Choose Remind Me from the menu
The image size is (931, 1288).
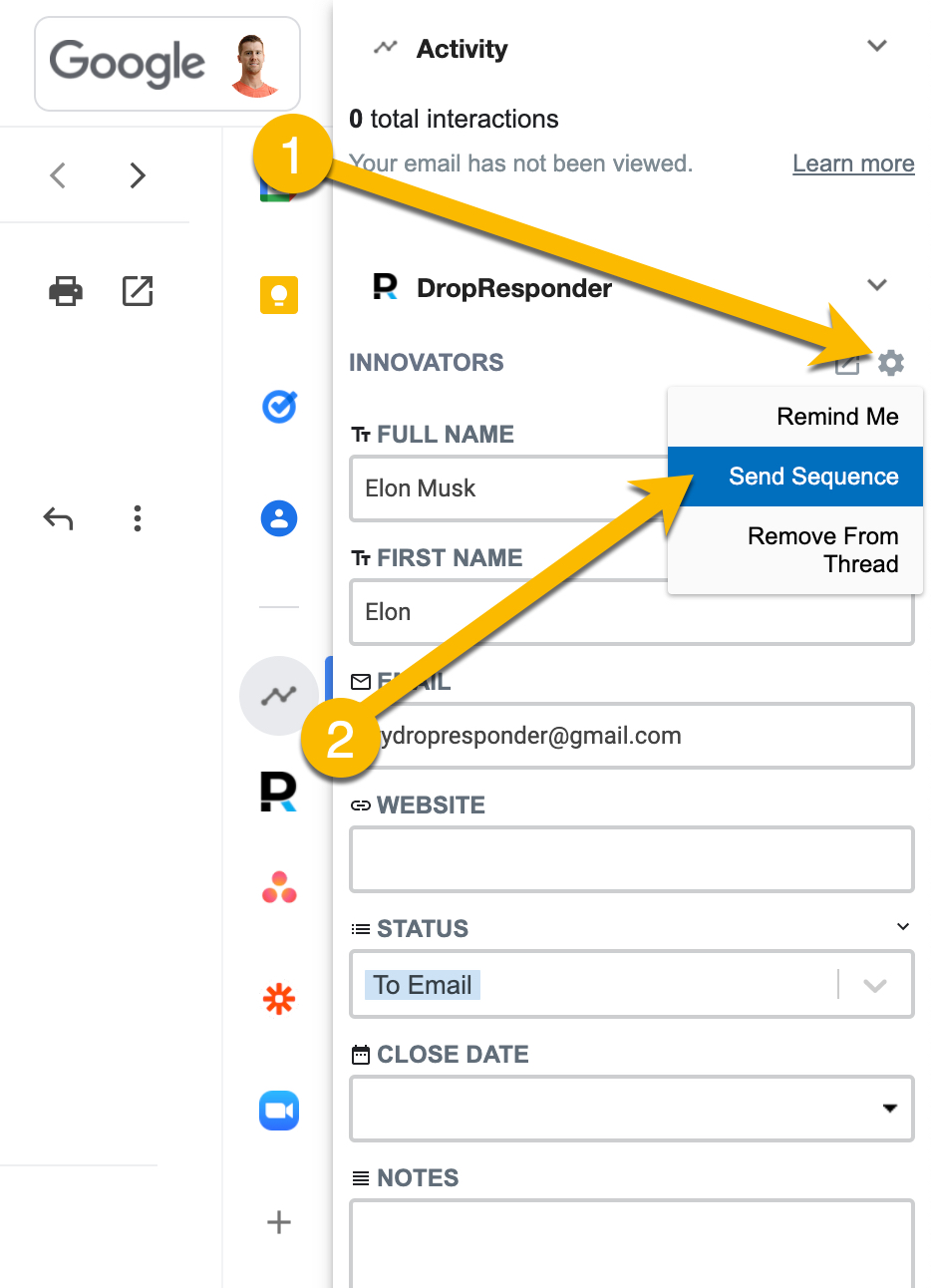point(795,417)
